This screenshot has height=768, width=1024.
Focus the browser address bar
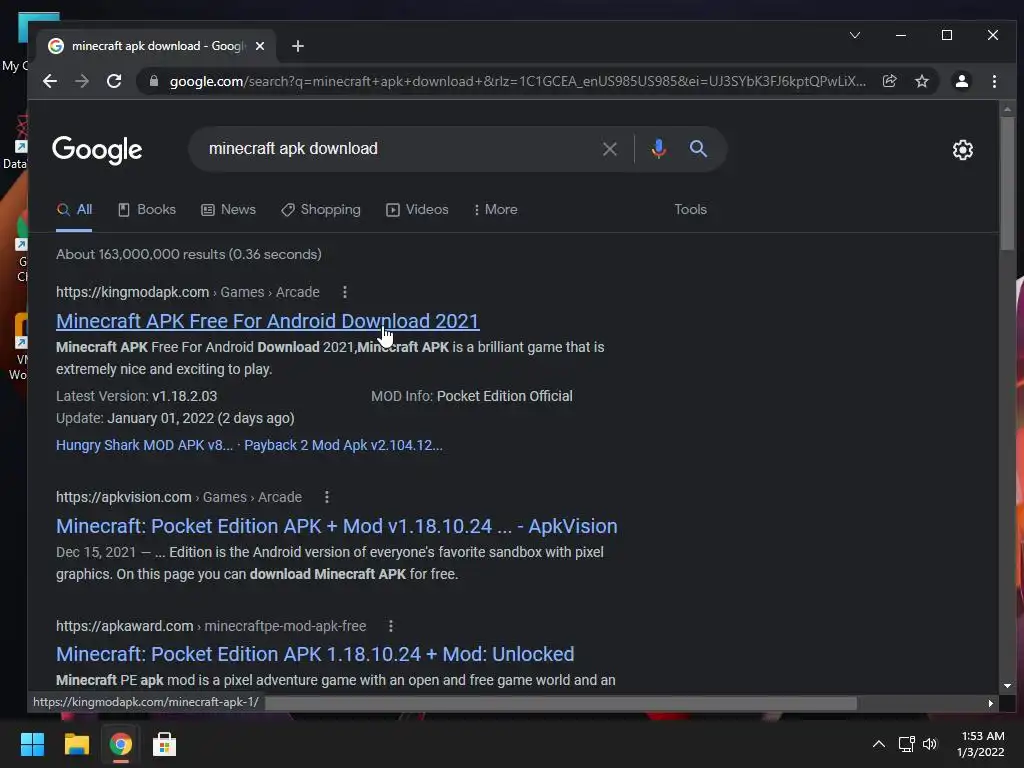[x=516, y=81]
